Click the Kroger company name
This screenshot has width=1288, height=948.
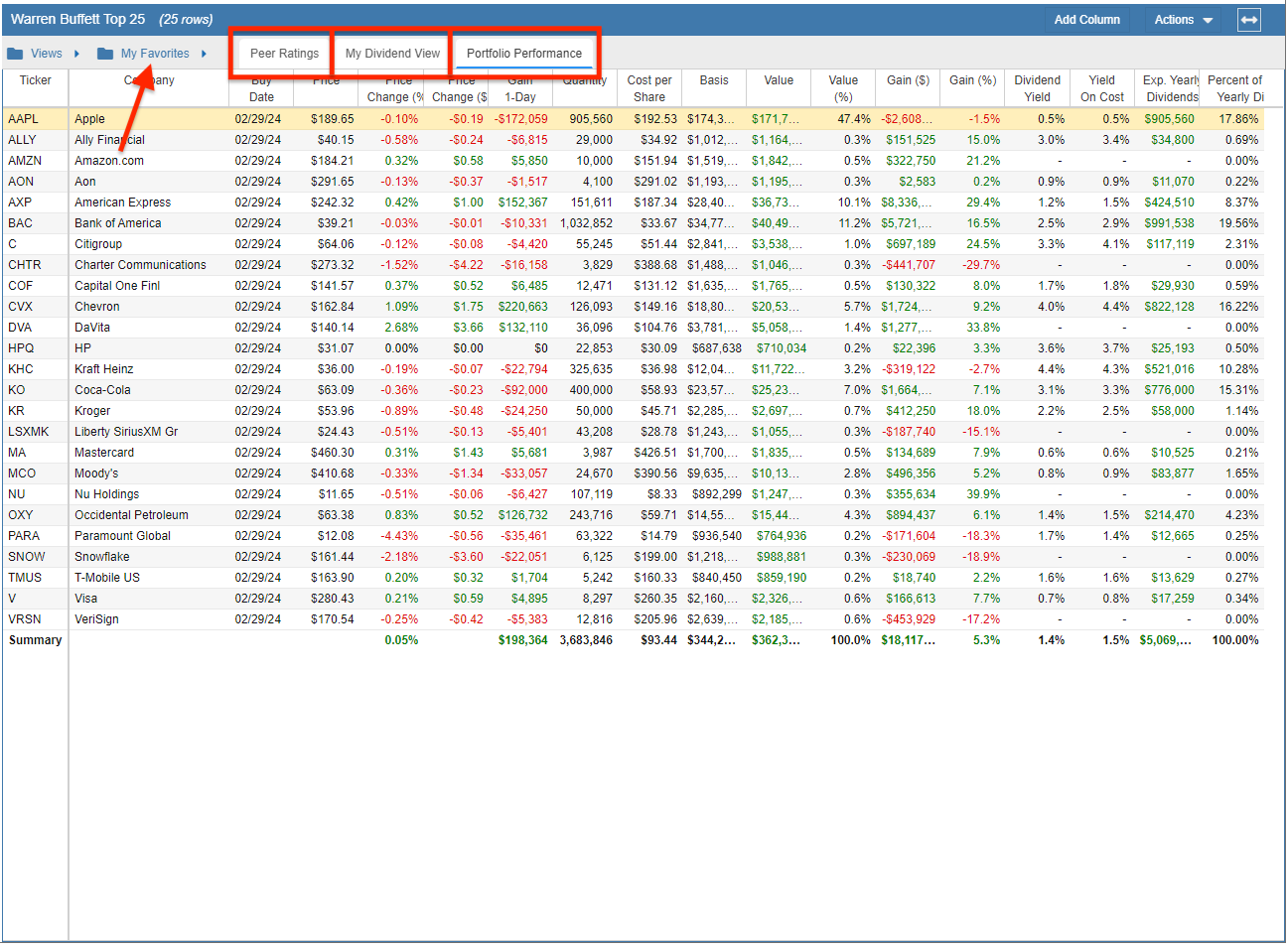pyautogui.click(x=92, y=411)
